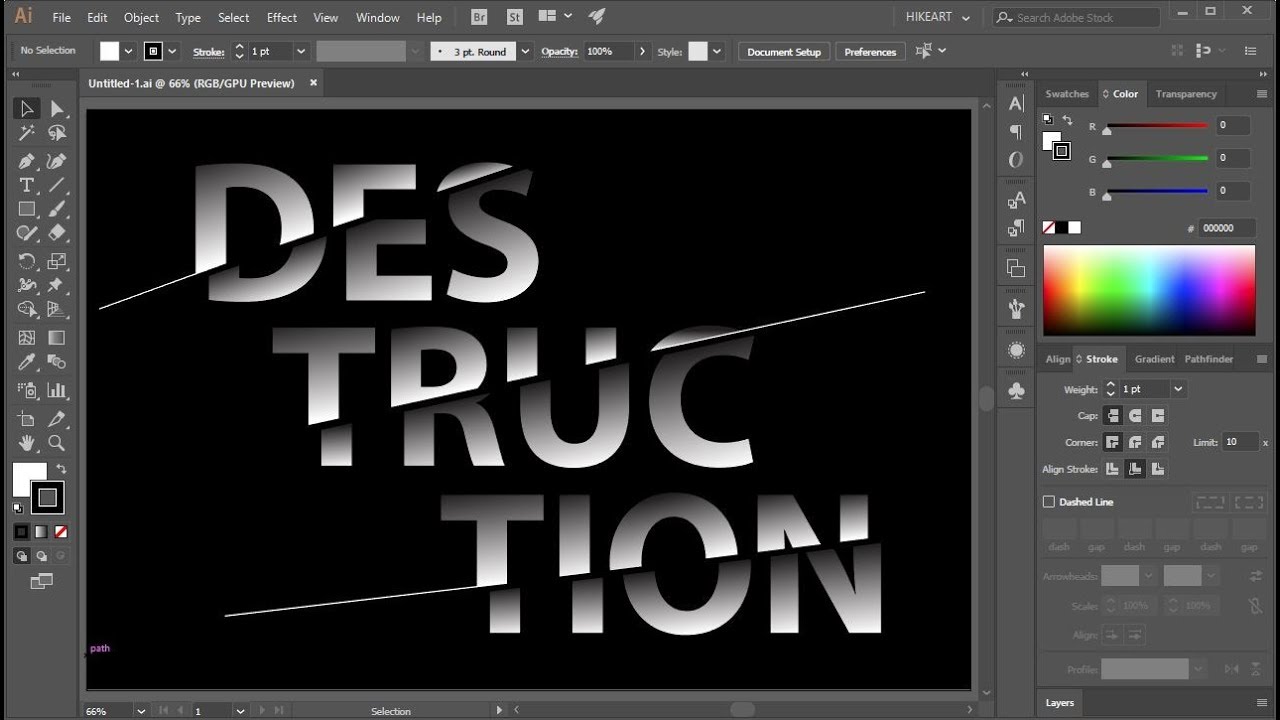Expand the Opacity dropdown arrow
The height and width of the screenshot is (720, 1280).
642,51
